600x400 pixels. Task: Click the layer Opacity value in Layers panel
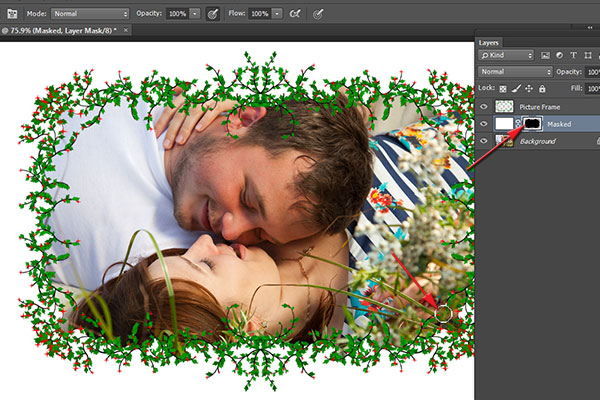coord(593,72)
